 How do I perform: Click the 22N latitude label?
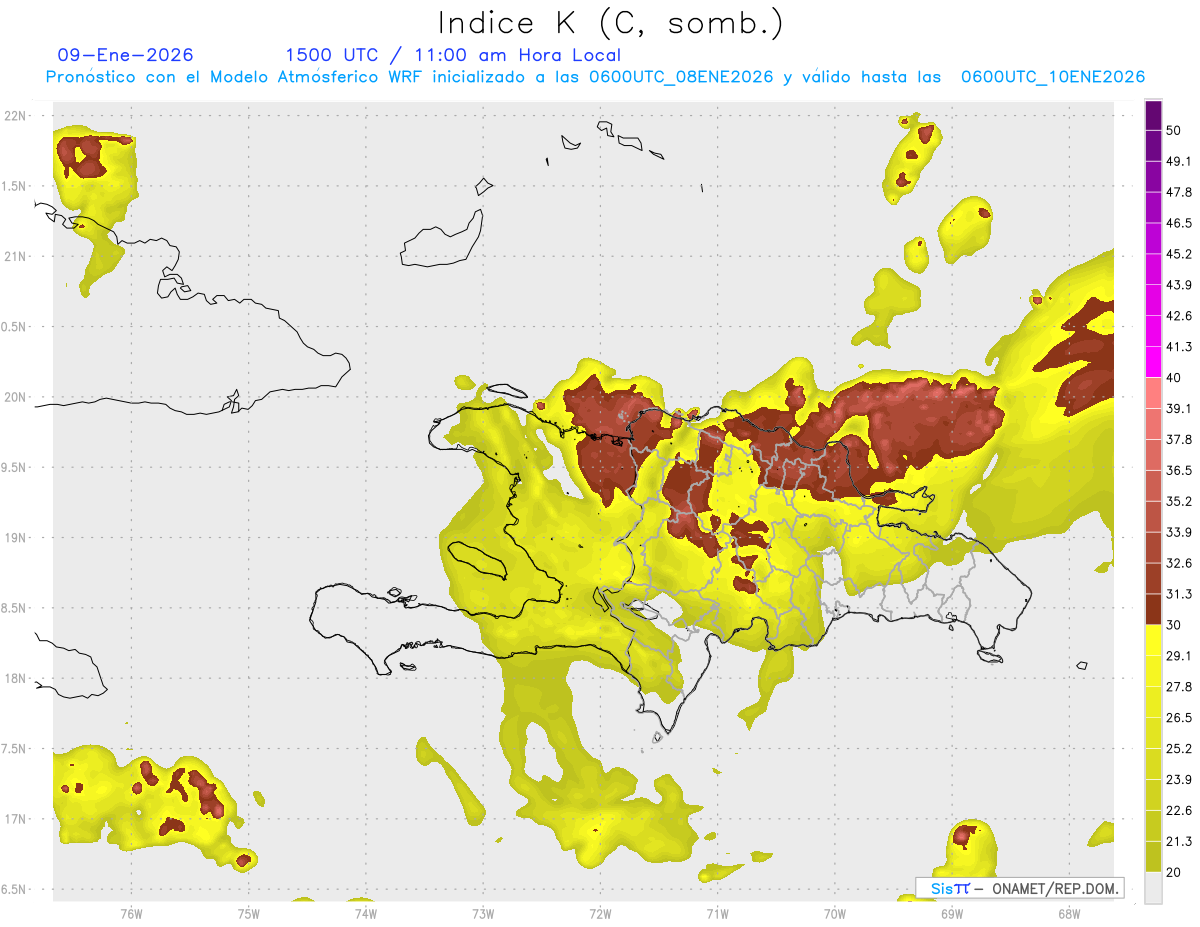click(17, 116)
